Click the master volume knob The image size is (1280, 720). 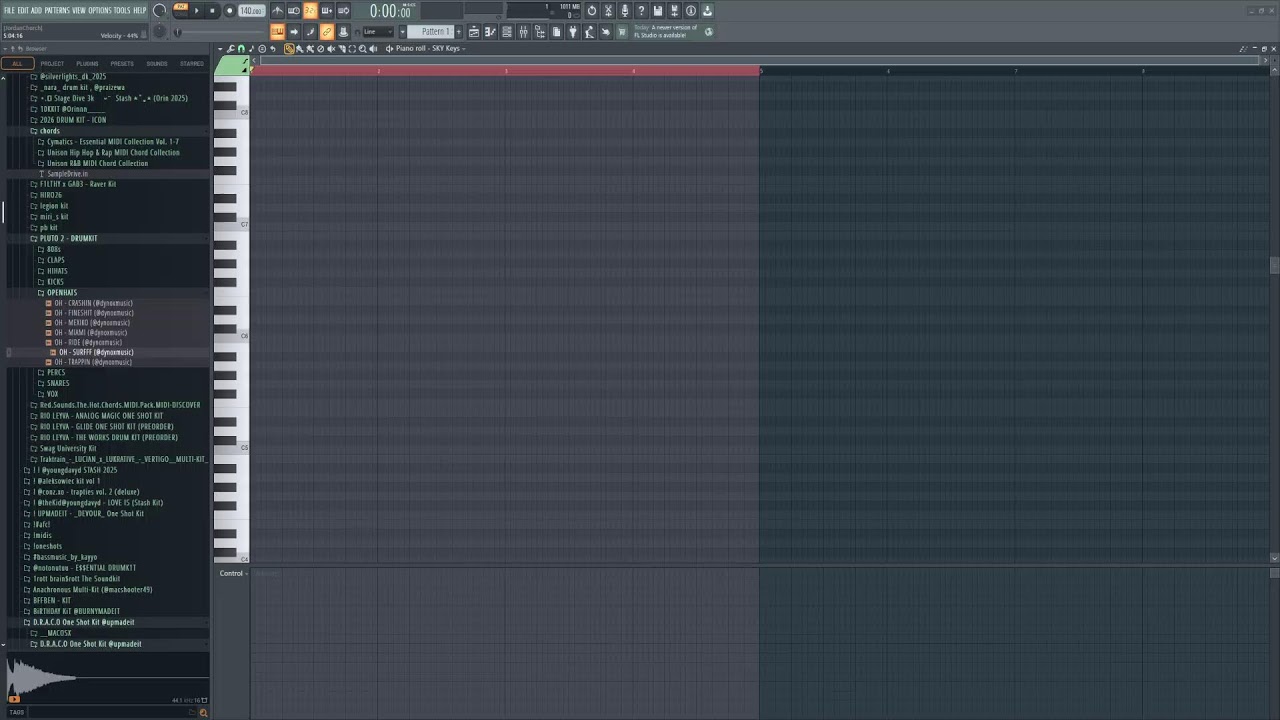point(160,12)
